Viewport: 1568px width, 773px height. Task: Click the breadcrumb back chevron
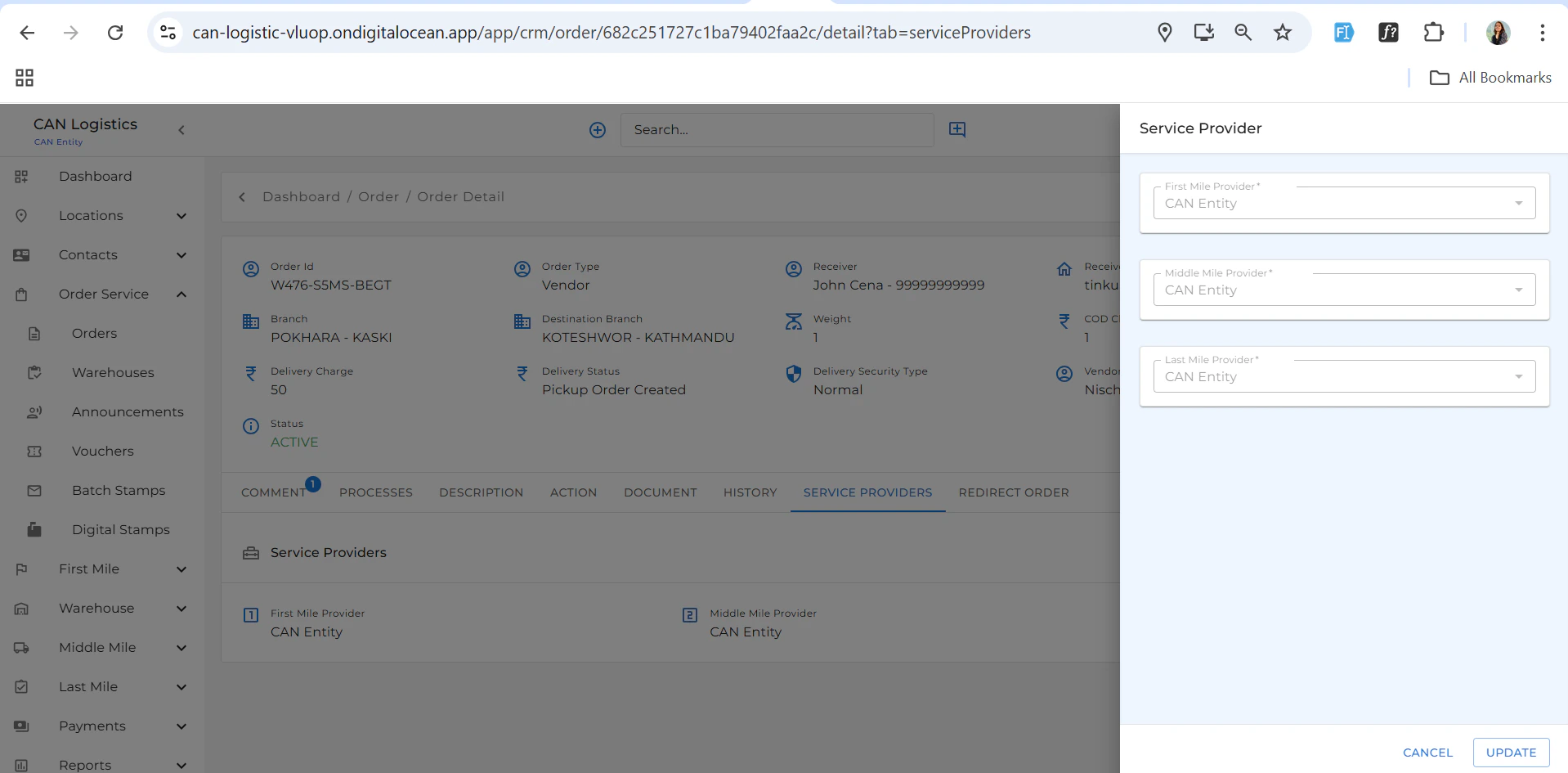[x=242, y=197]
